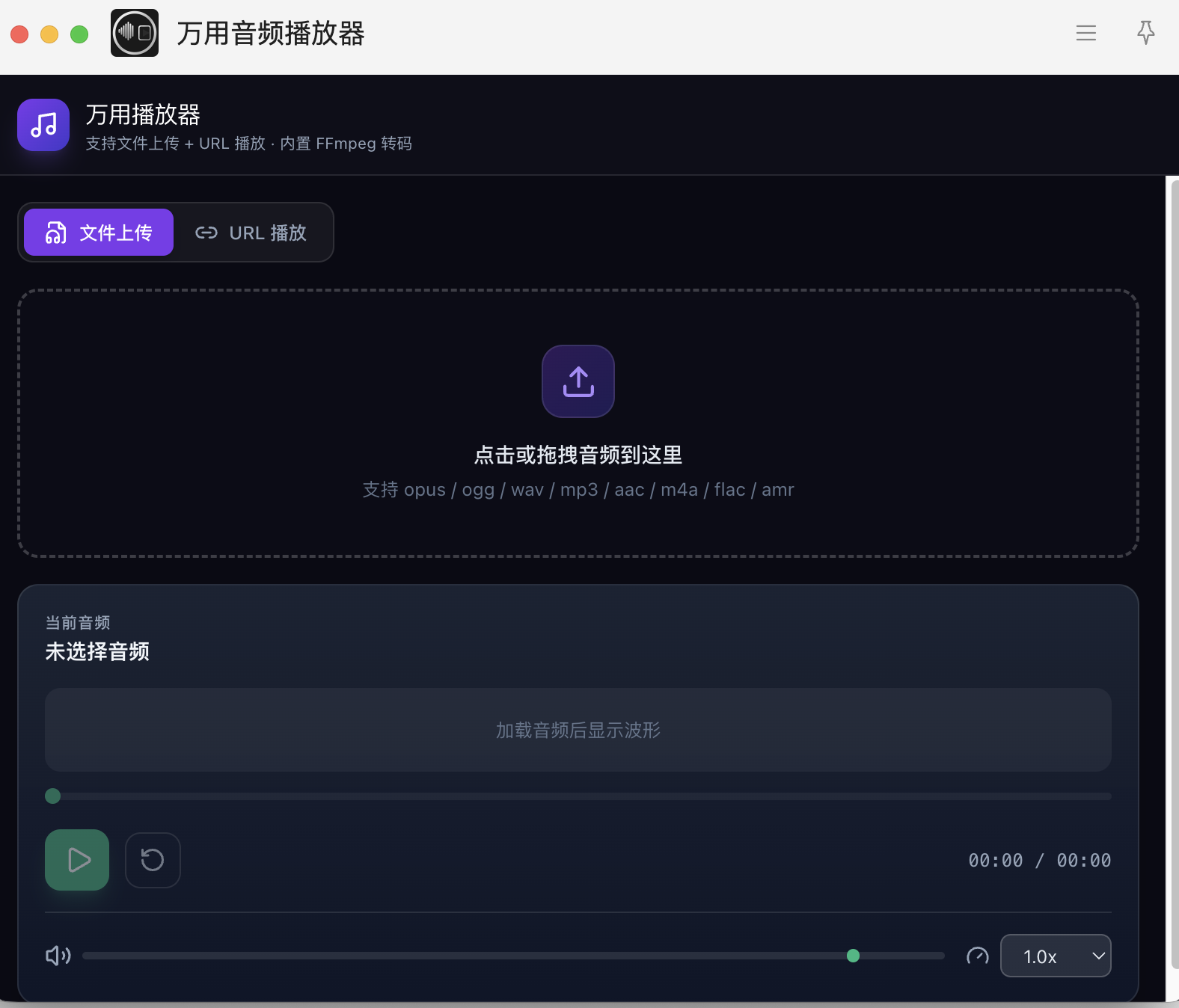Open the hamburger menu in title bar
The height and width of the screenshot is (1008, 1179).
(1085, 33)
